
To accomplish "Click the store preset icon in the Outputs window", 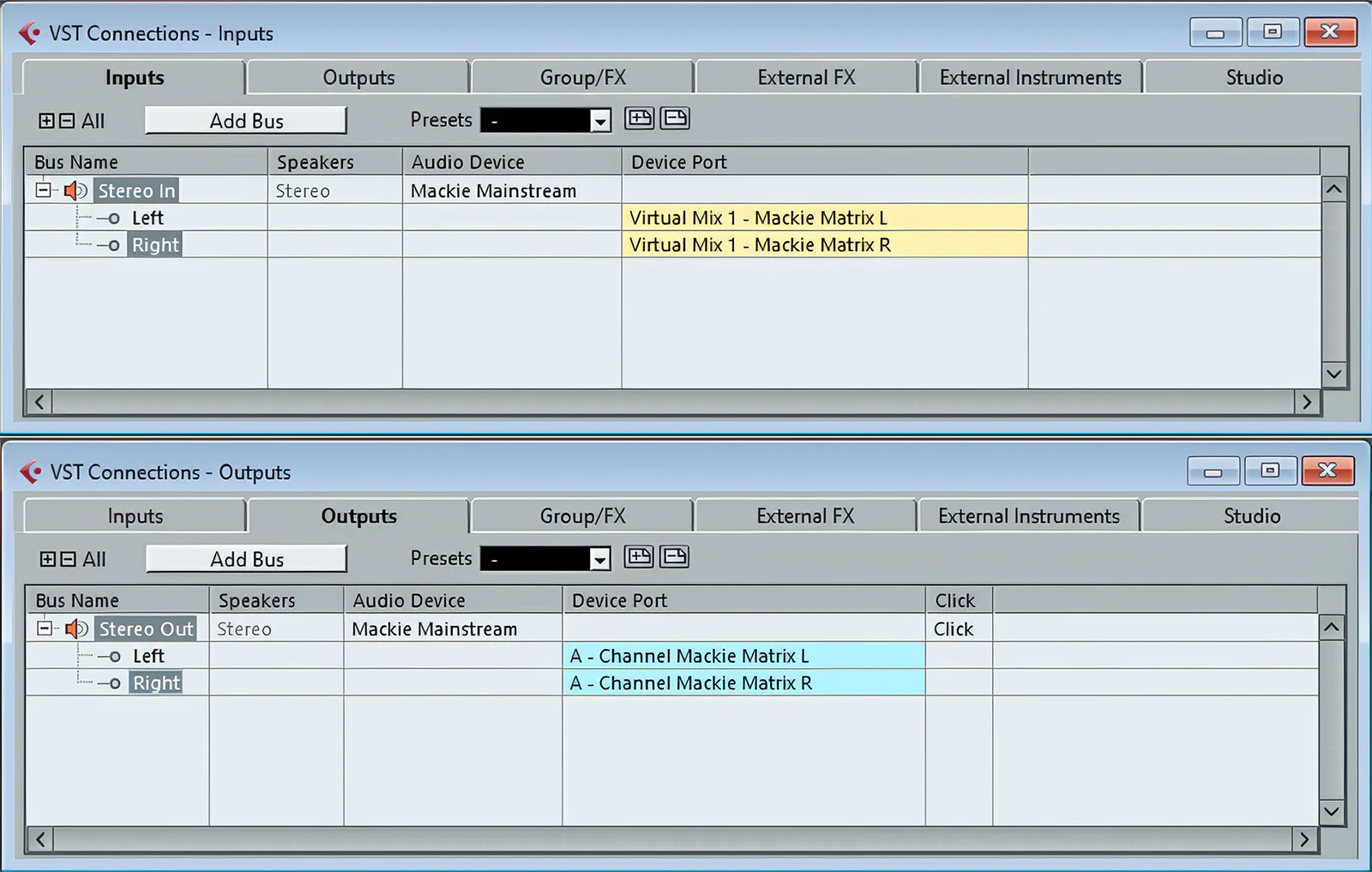I will (639, 557).
